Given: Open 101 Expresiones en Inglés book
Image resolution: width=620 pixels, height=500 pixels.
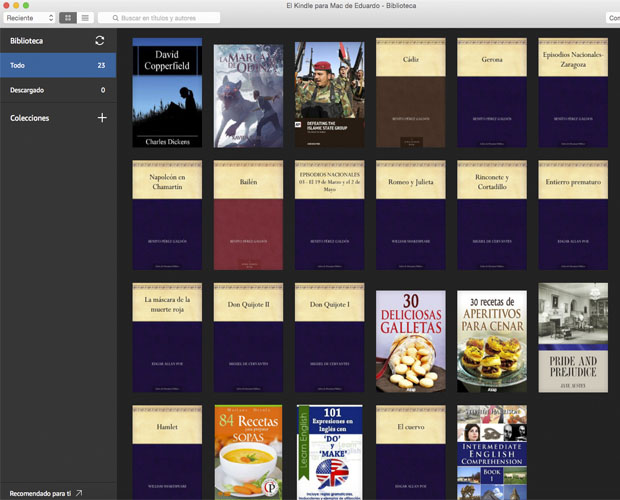Looking at the screenshot, I should [x=329, y=453].
